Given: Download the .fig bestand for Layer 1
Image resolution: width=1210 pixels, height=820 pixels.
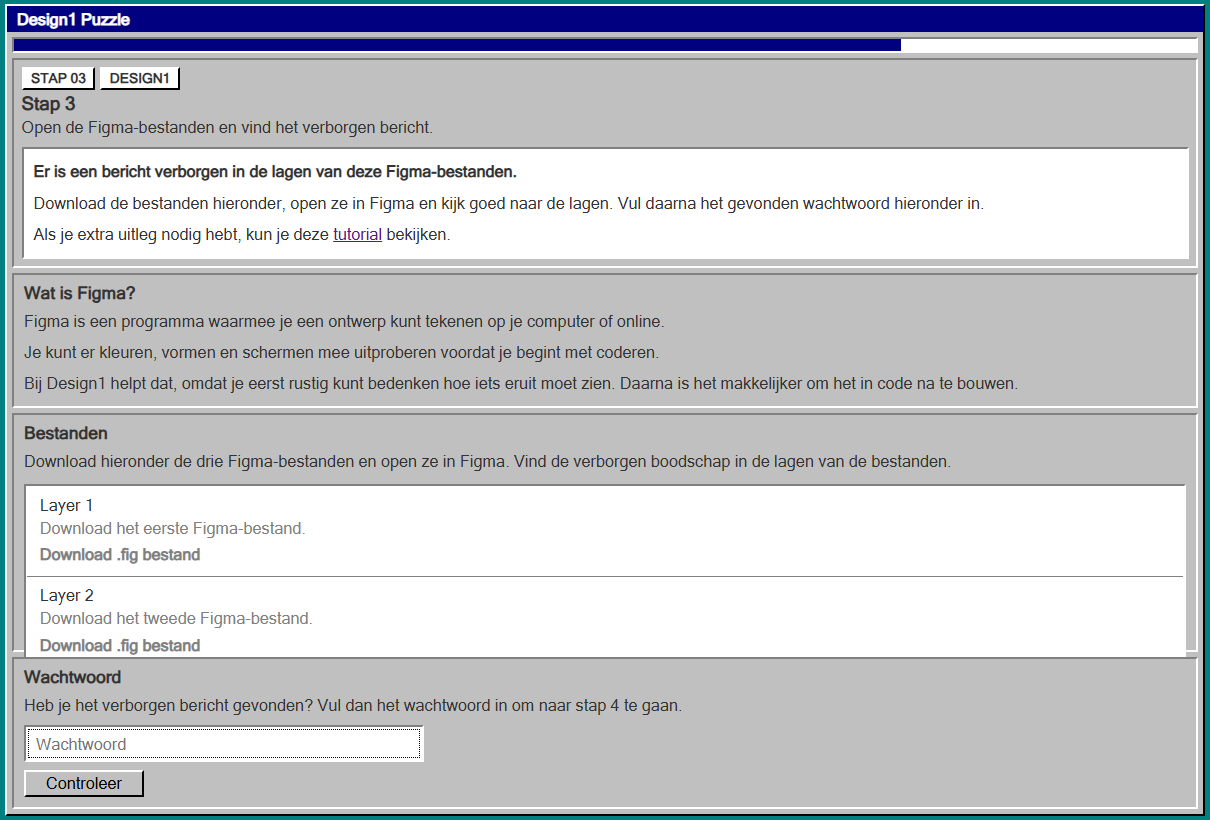Looking at the screenshot, I should point(120,555).
